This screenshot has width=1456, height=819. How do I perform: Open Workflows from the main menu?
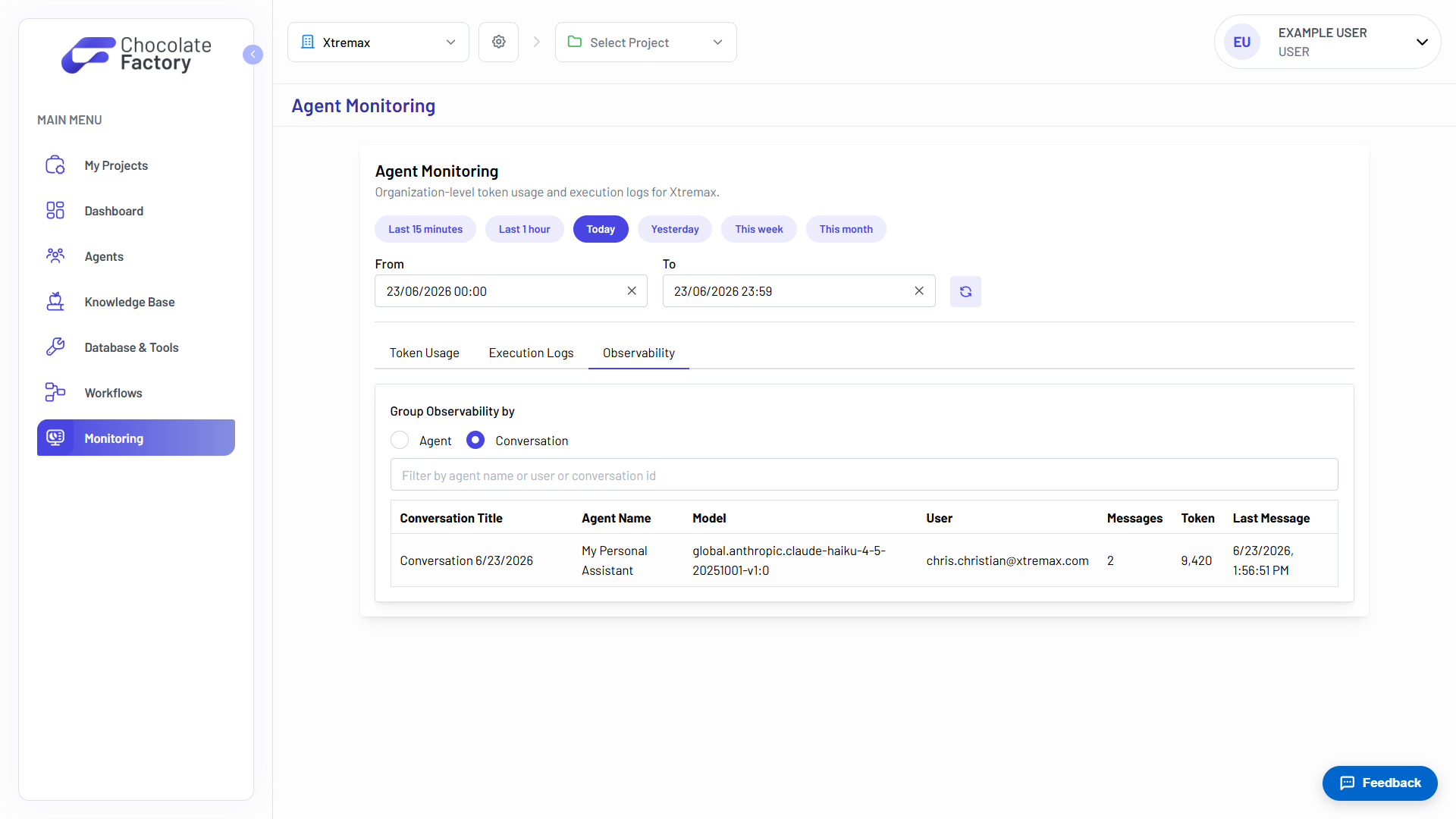pyautogui.click(x=136, y=393)
